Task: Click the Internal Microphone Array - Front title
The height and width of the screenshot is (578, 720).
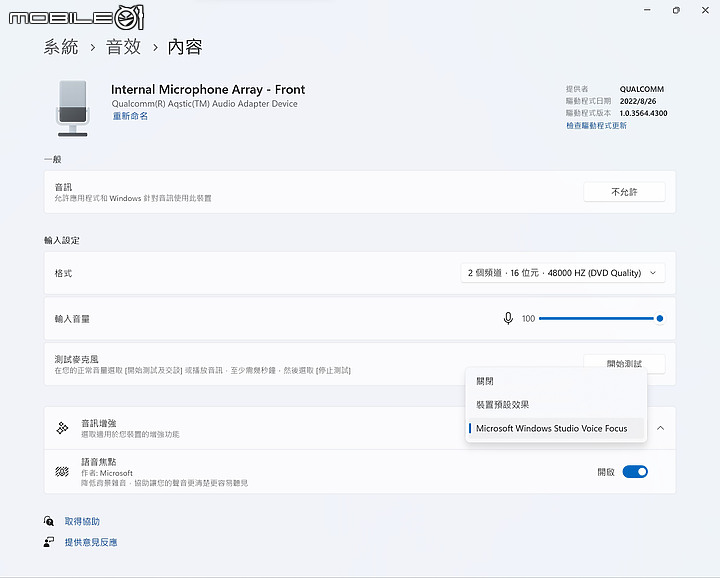Action: click(208, 90)
